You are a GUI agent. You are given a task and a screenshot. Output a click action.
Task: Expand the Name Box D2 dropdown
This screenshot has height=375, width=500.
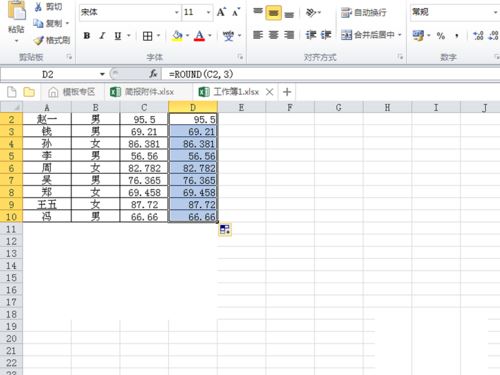click(102, 74)
